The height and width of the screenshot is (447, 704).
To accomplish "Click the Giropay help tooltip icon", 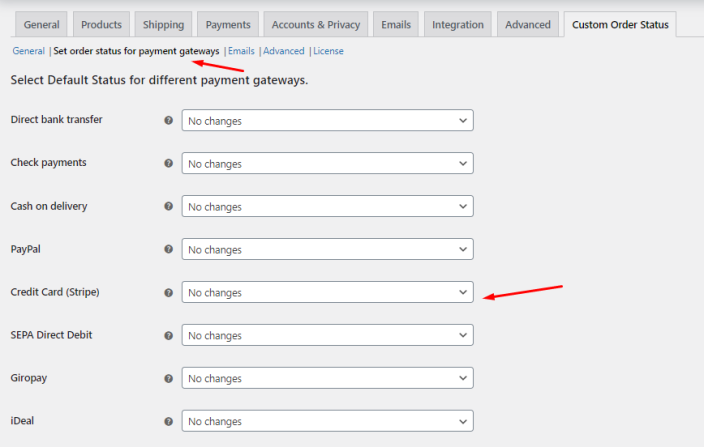I will (168, 379).
